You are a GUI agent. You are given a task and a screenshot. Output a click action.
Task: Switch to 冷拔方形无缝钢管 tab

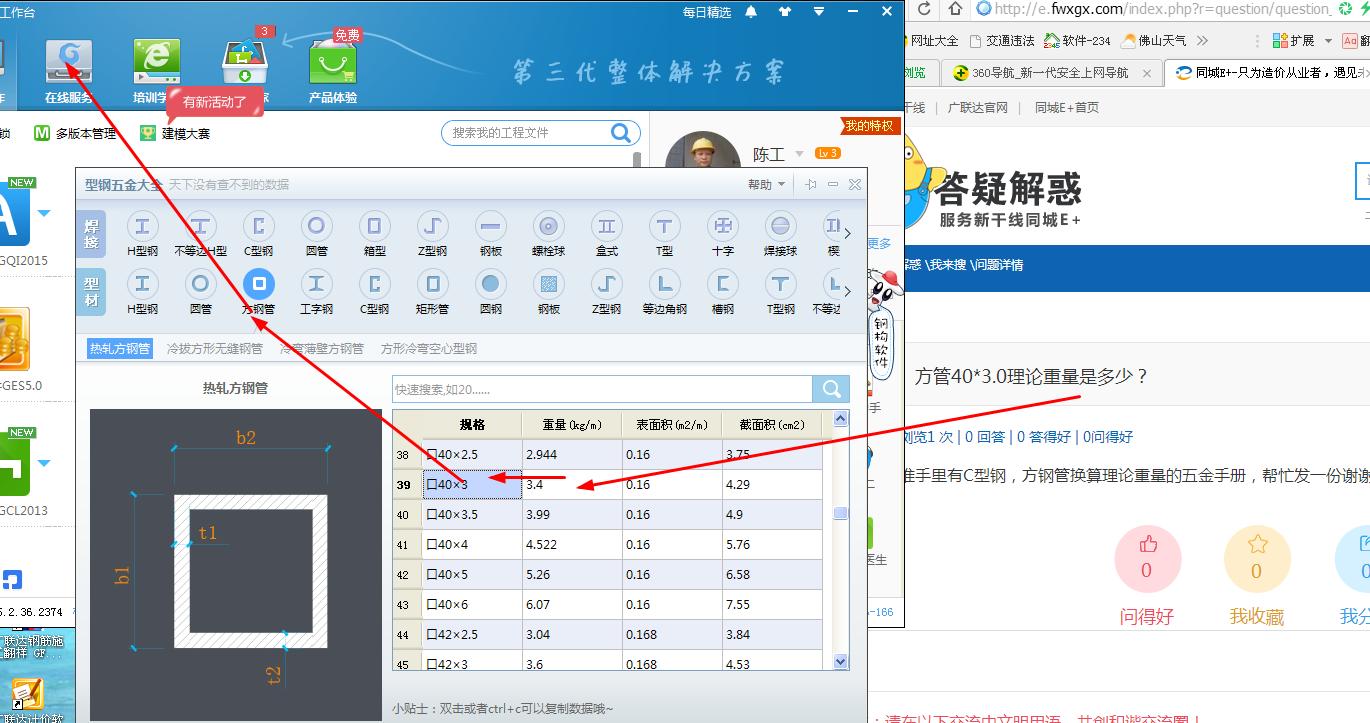tap(215, 349)
